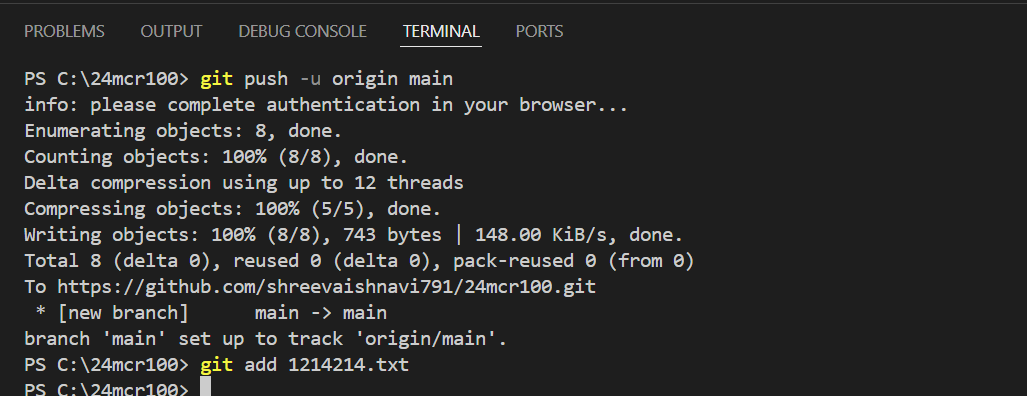
Task: Click the 'Writing objects' 743 bytes line
Action: click(354, 234)
